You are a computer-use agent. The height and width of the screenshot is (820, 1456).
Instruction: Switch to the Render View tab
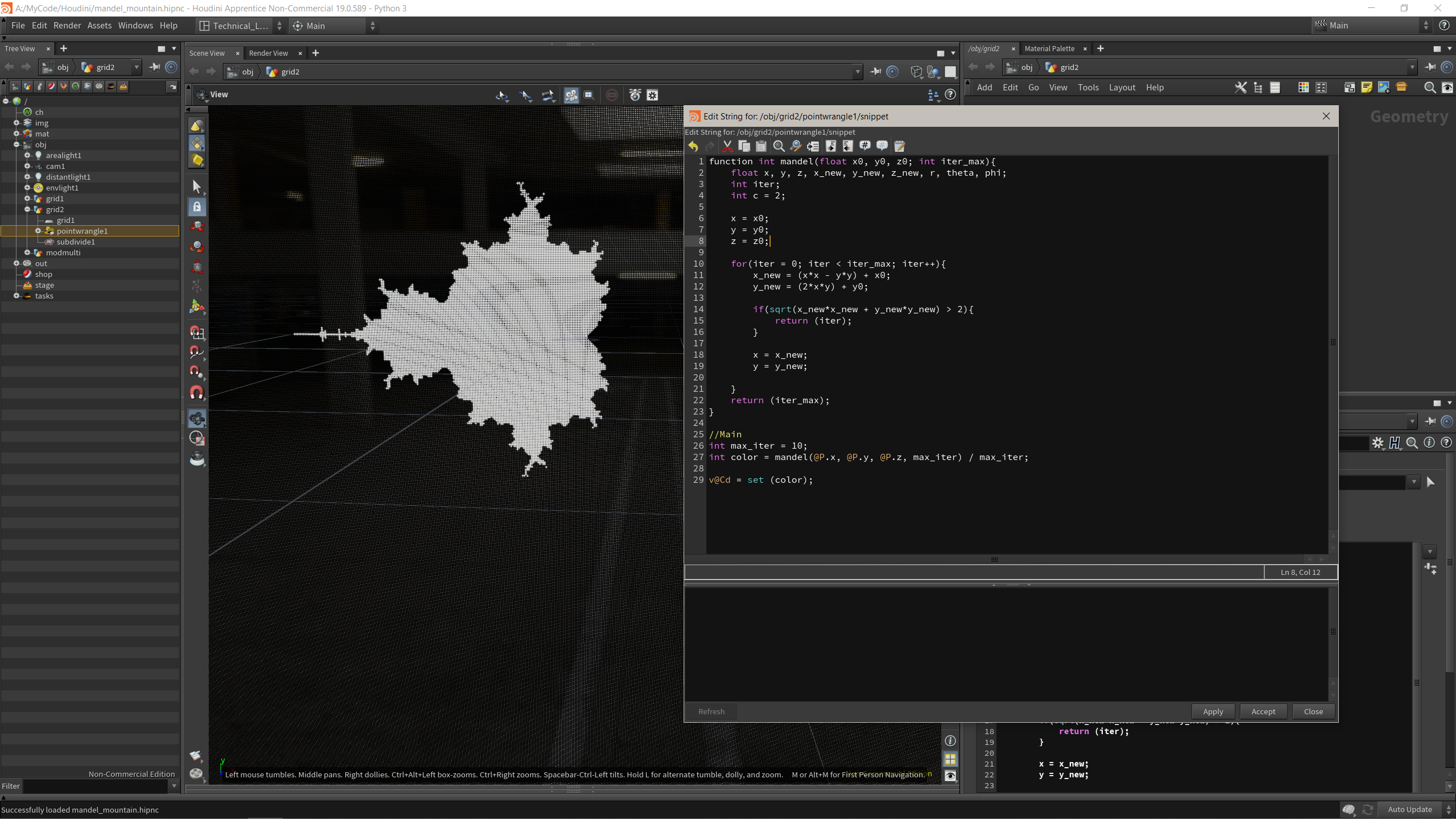coord(268,53)
